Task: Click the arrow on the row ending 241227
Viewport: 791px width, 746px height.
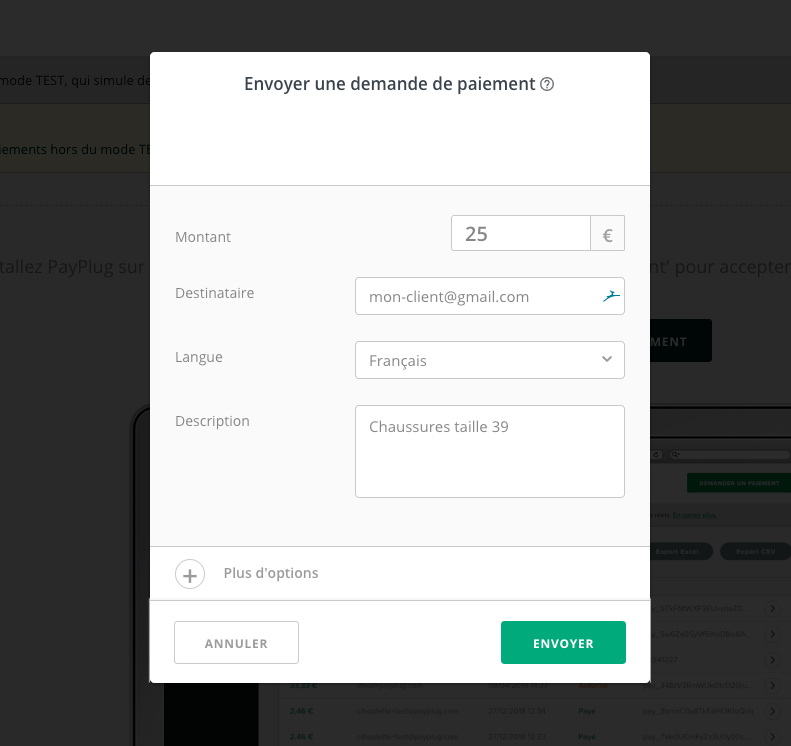Action: 773,659
